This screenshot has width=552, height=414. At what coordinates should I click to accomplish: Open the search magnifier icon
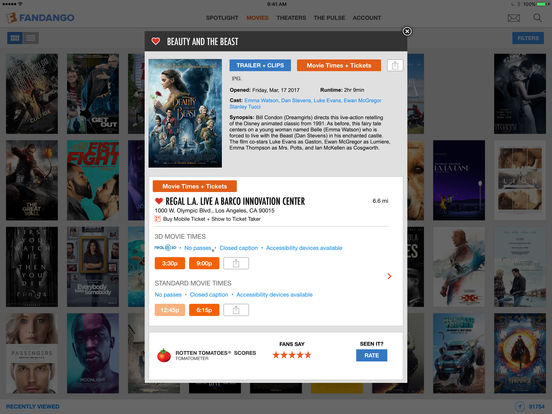pos(537,18)
